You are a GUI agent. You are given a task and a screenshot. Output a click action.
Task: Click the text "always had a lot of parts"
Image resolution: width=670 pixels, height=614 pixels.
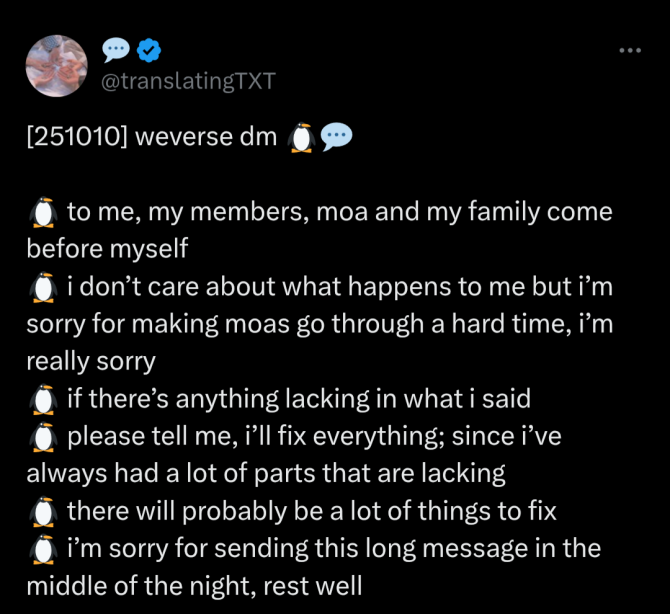(x=170, y=473)
